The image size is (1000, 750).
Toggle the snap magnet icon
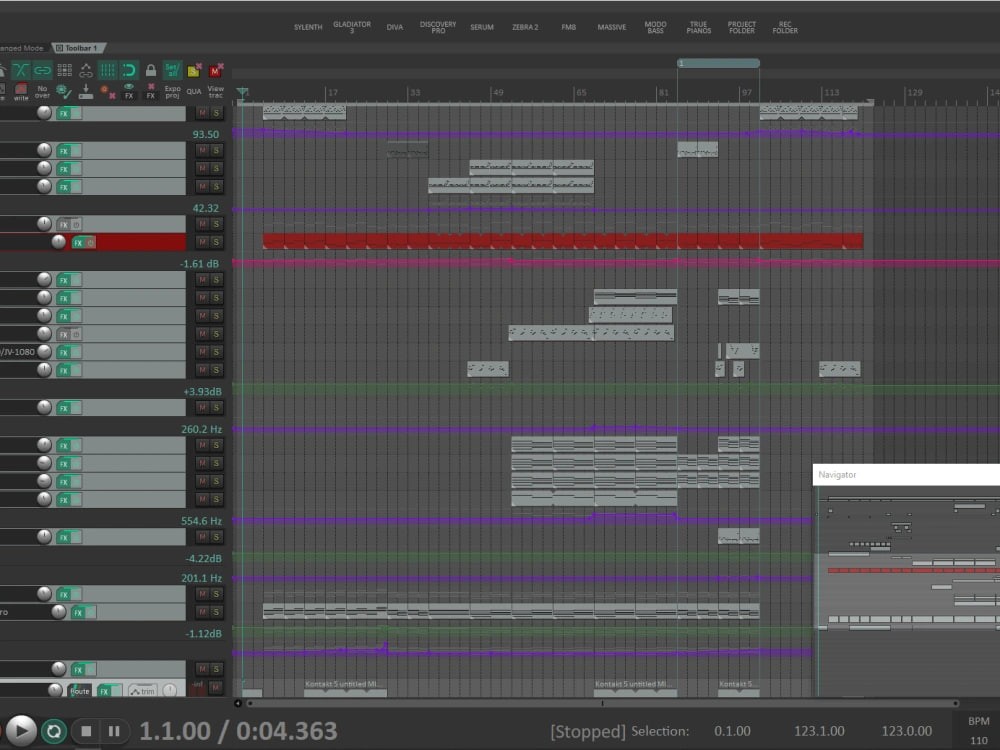click(129, 70)
